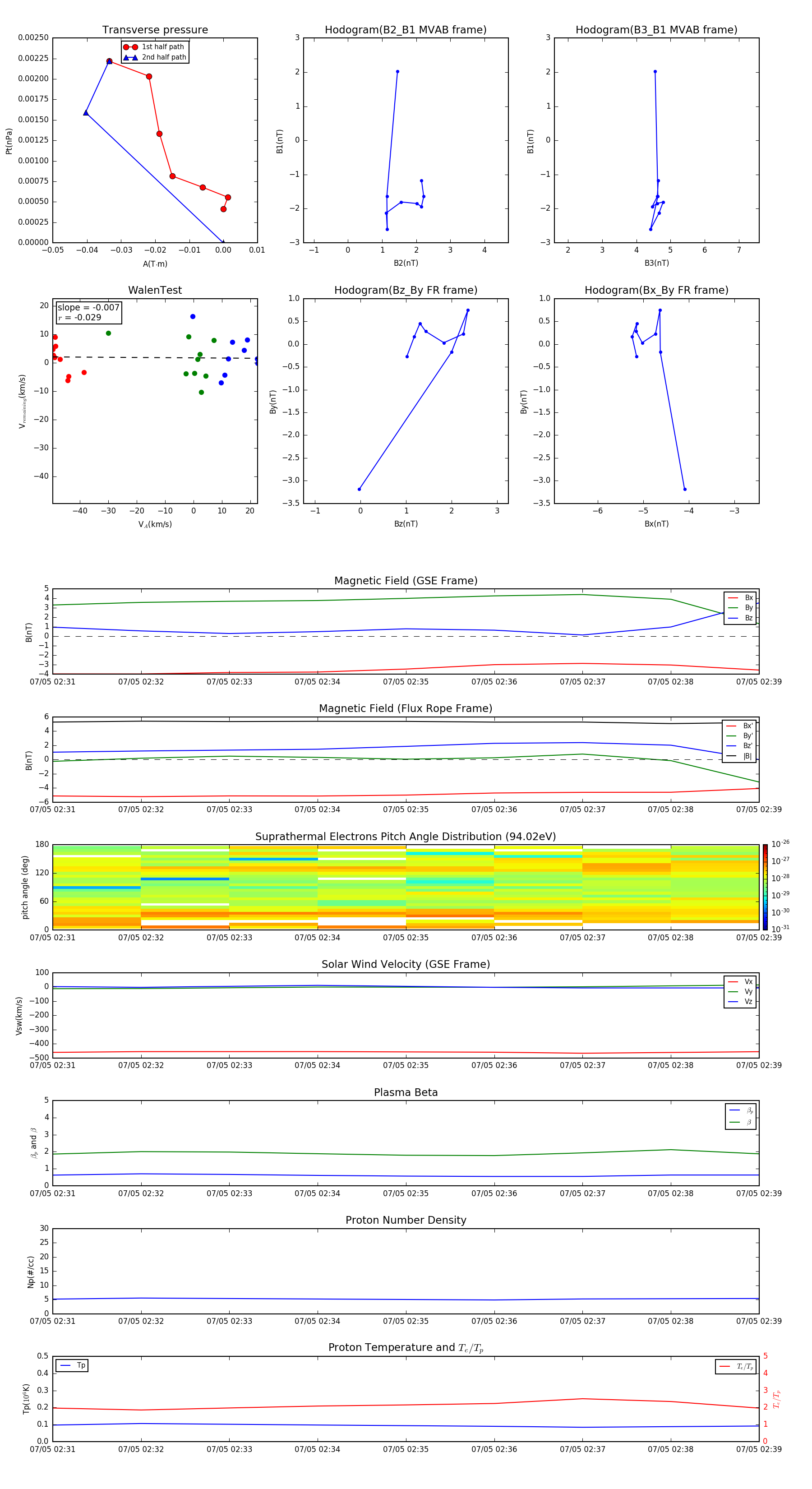
Task: Click '1st half path' legend entry
Action: pyautogui.click(x=154, y=47)
